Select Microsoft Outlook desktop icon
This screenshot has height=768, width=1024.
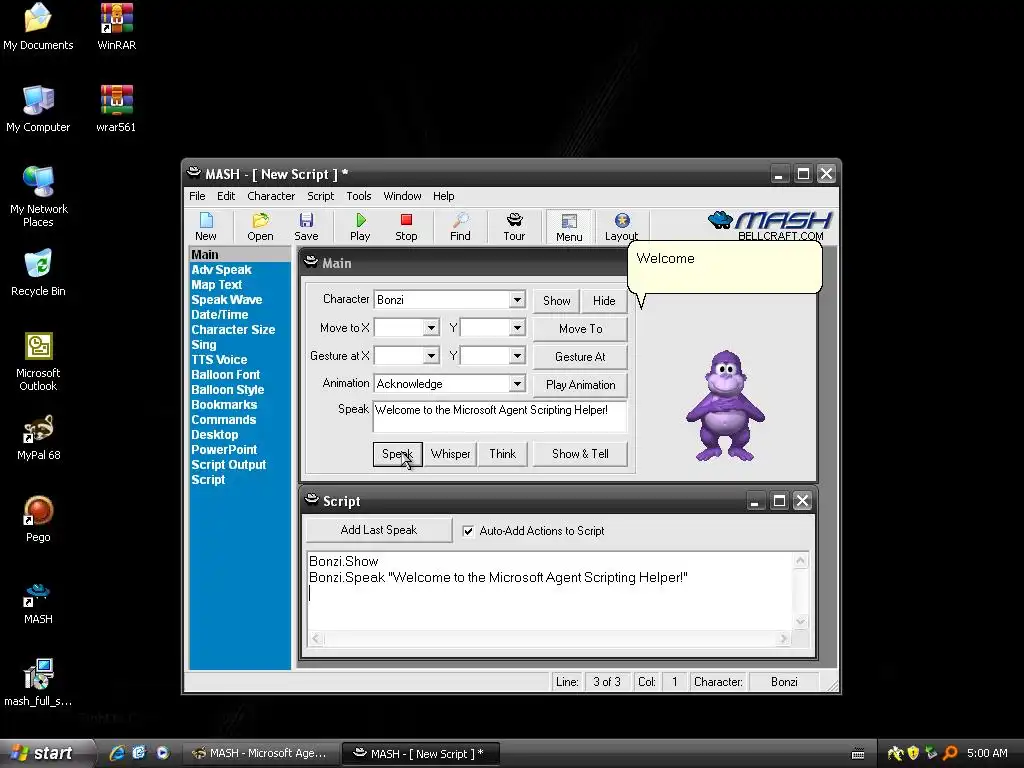point(38,361)
